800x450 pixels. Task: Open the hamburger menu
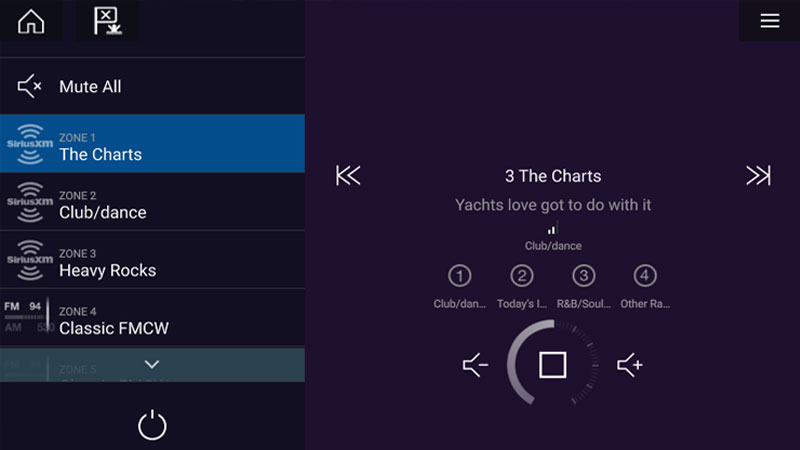(x=769, y=21)
